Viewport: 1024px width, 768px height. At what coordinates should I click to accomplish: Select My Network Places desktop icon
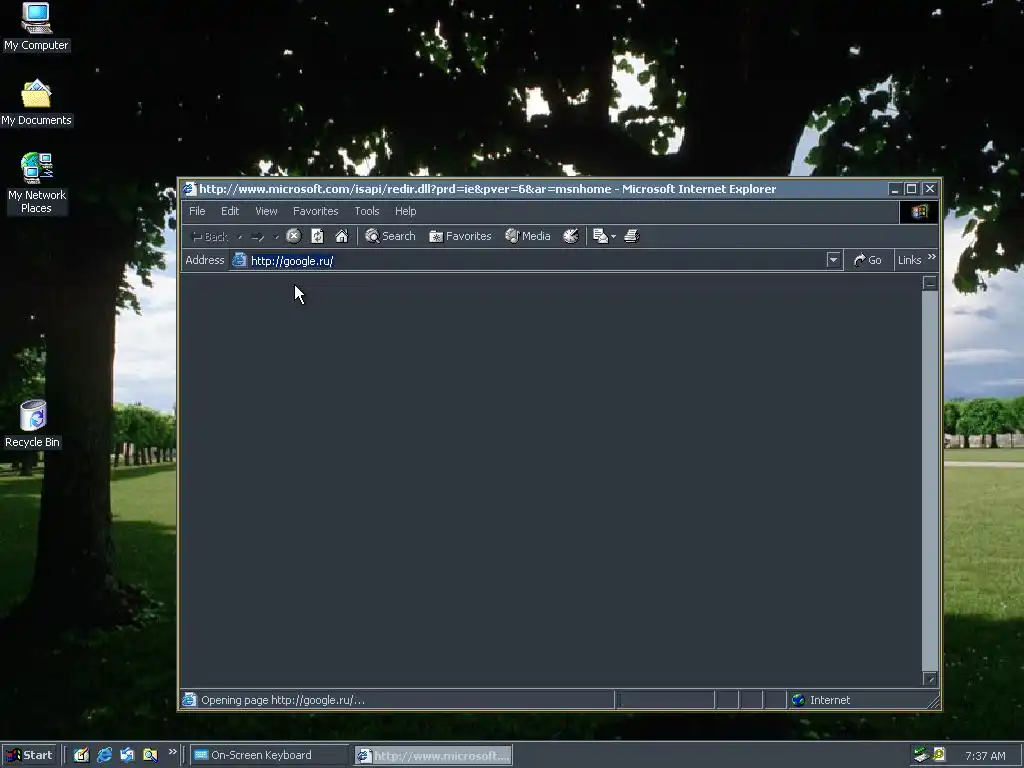[37, 183]
